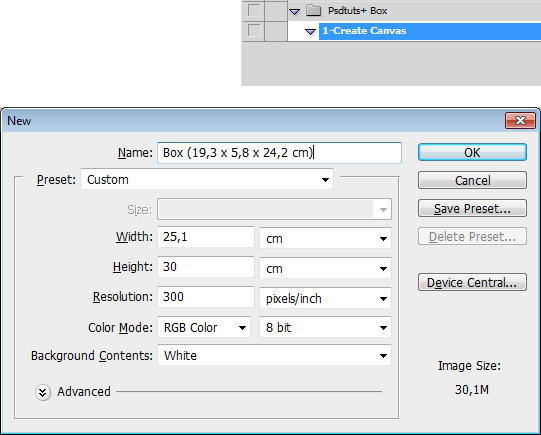The height and width of the screenshot is (435, 541).
Task: Open the RGB Color mode dropdown
Action: pyautogui.click(x=204, y=327)
